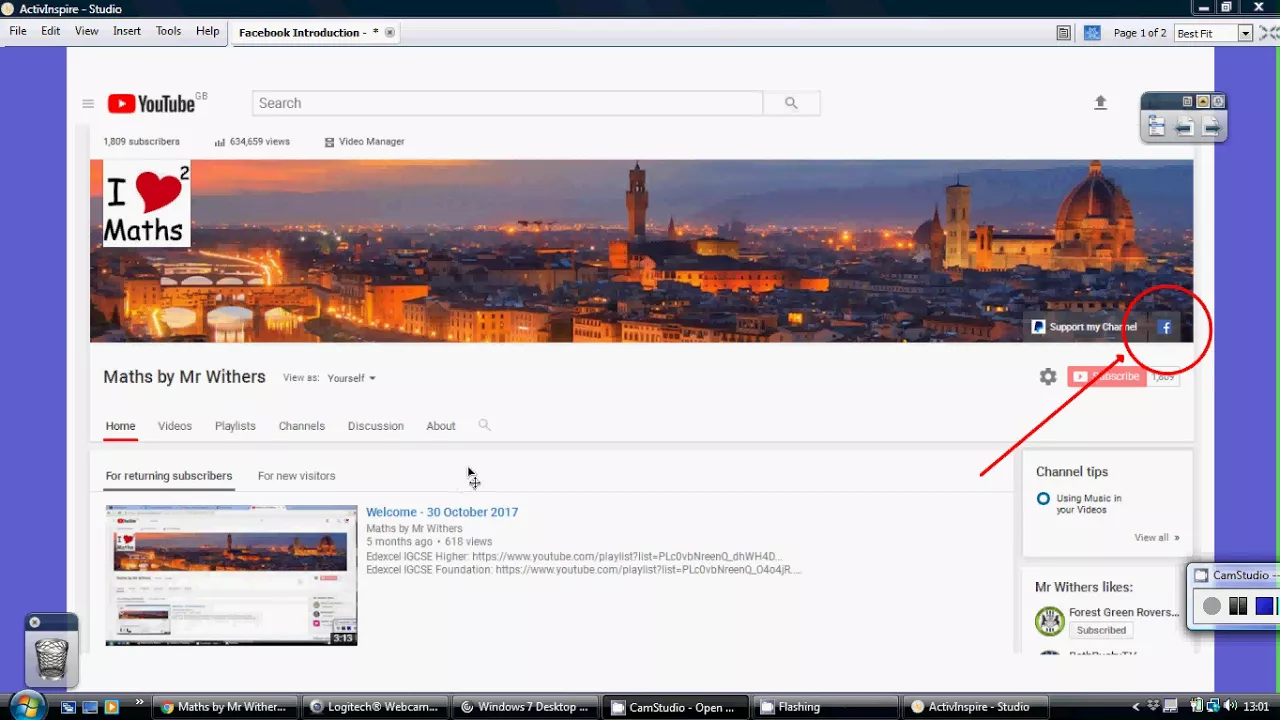Image resolution: width=1280 pixels, height=720 pixels.
Task: Switch to Logitech Webcam taskbar button
Action: point(375,707)
